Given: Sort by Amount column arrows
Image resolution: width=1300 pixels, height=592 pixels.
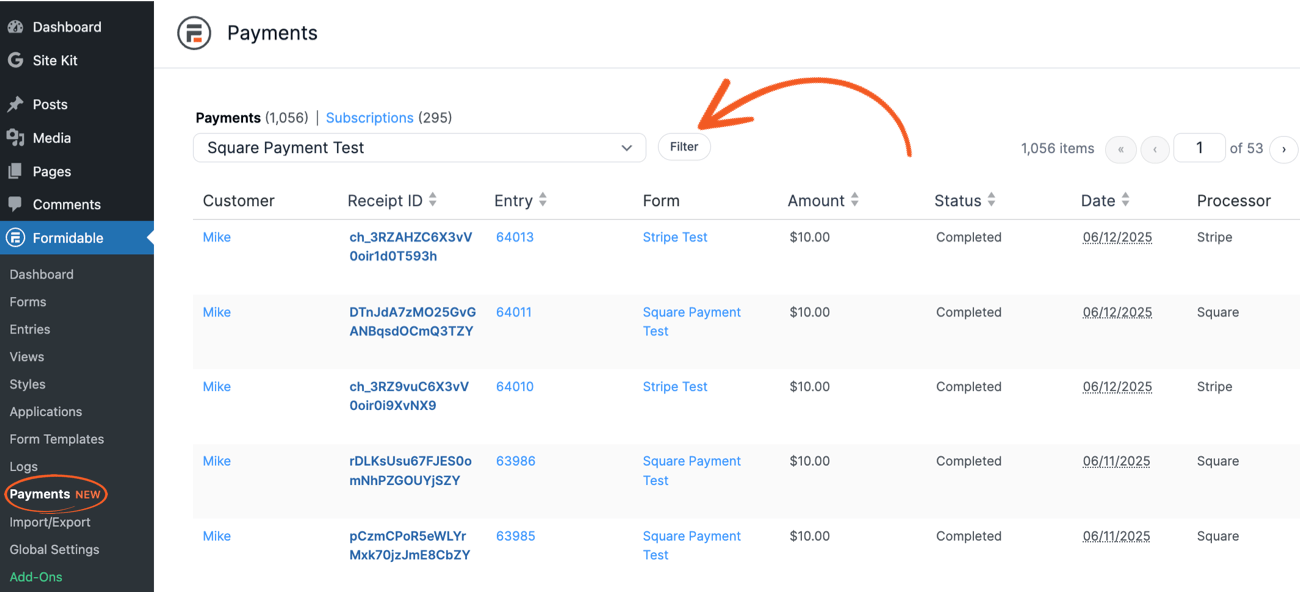Looking at the screenshot, I should 855,200.
